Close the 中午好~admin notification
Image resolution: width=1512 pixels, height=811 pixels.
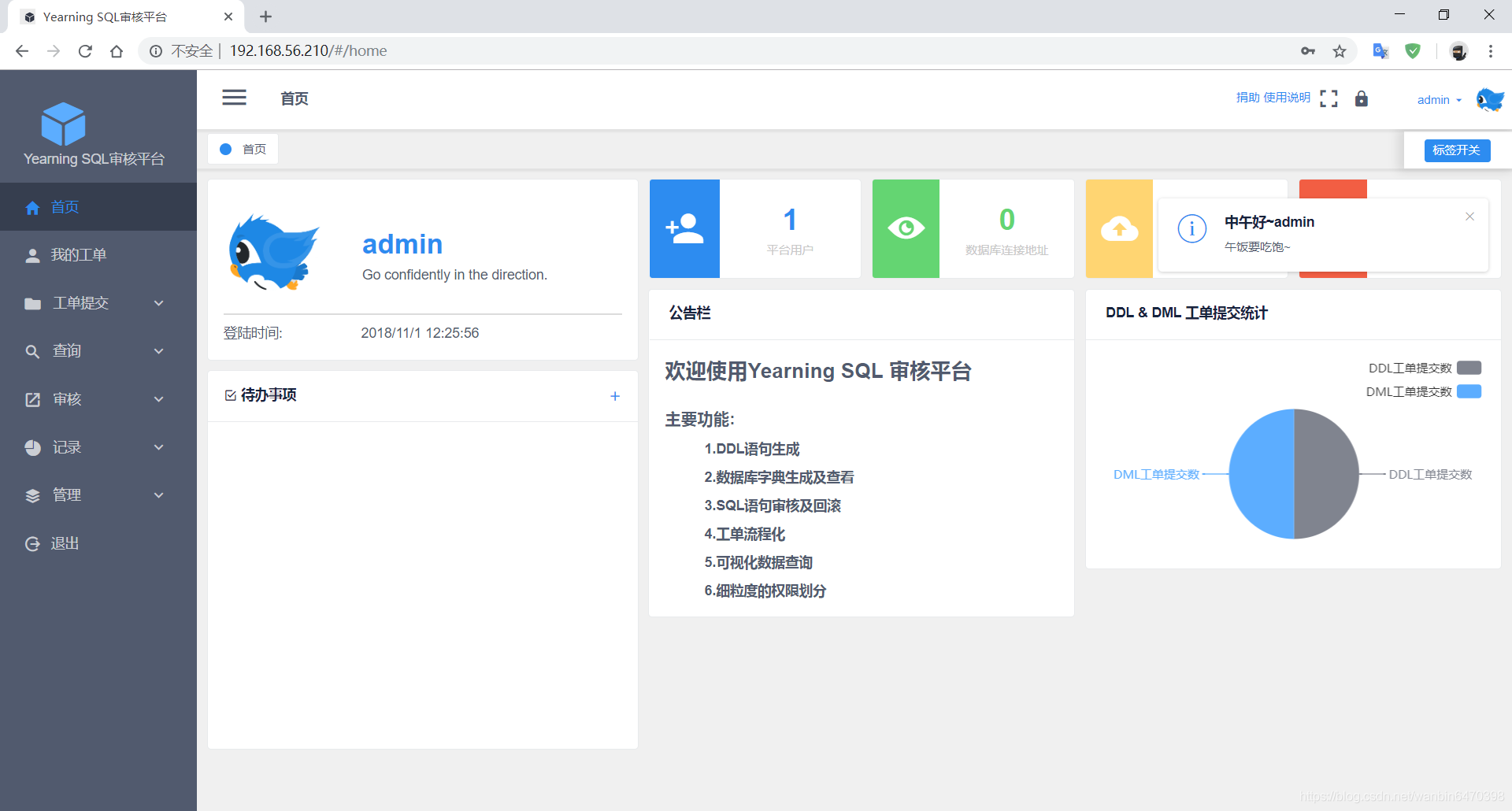coord(1469,217)
